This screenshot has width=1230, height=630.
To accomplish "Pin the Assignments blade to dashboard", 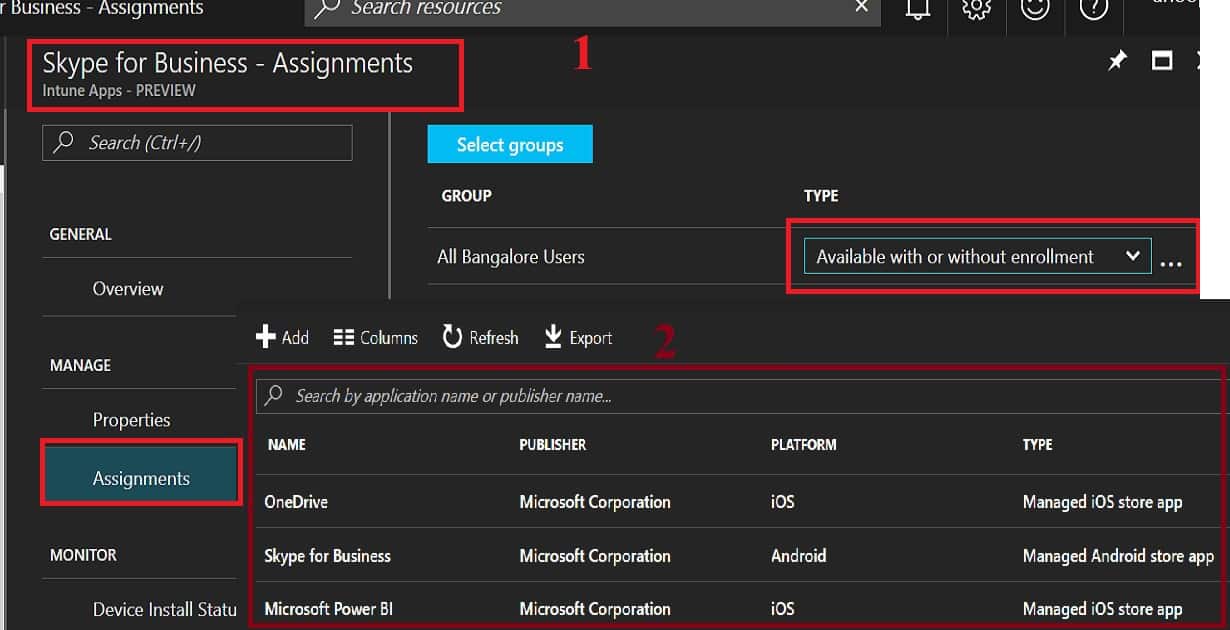I will (1117, 61).
